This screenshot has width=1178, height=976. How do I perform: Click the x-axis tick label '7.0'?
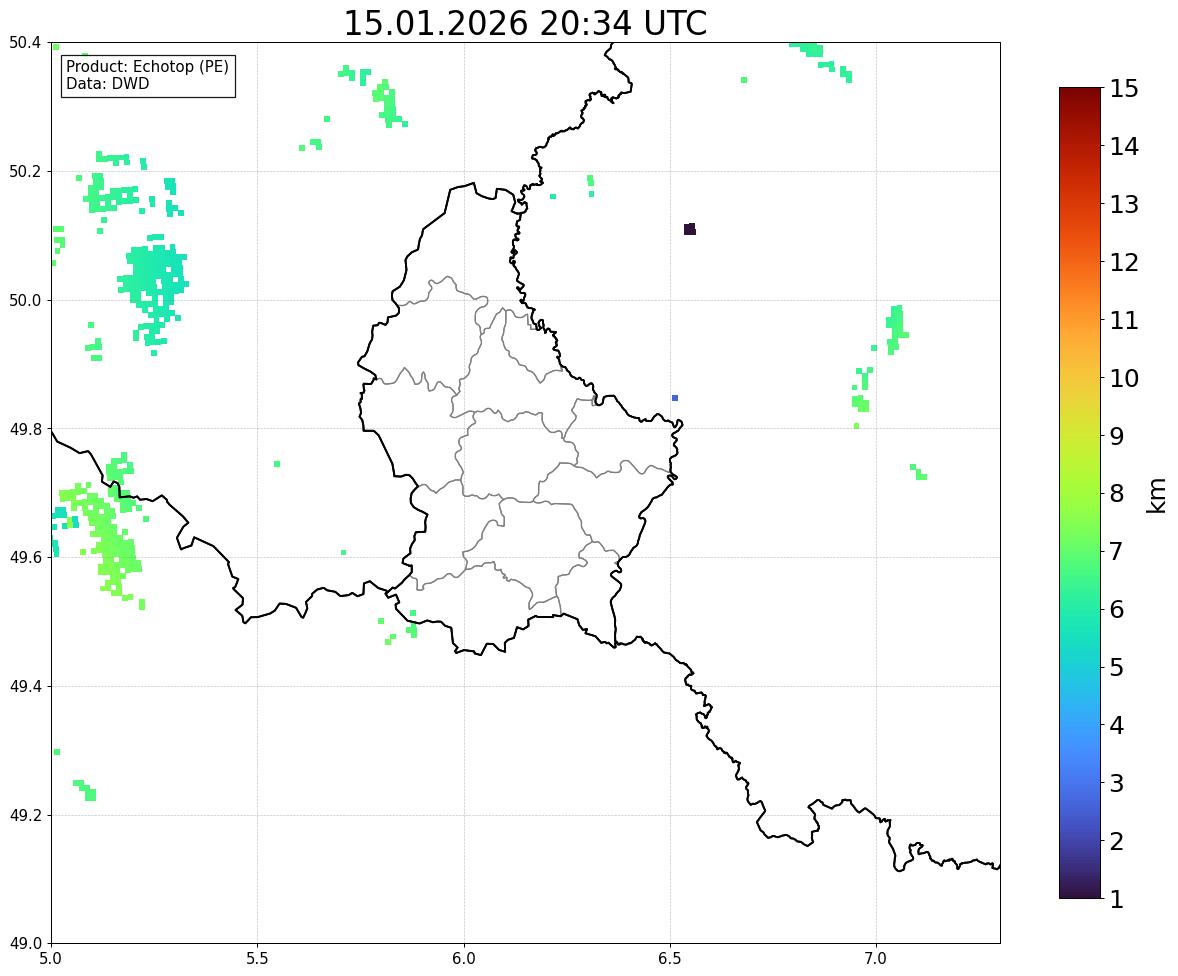[x=877, y=959]
